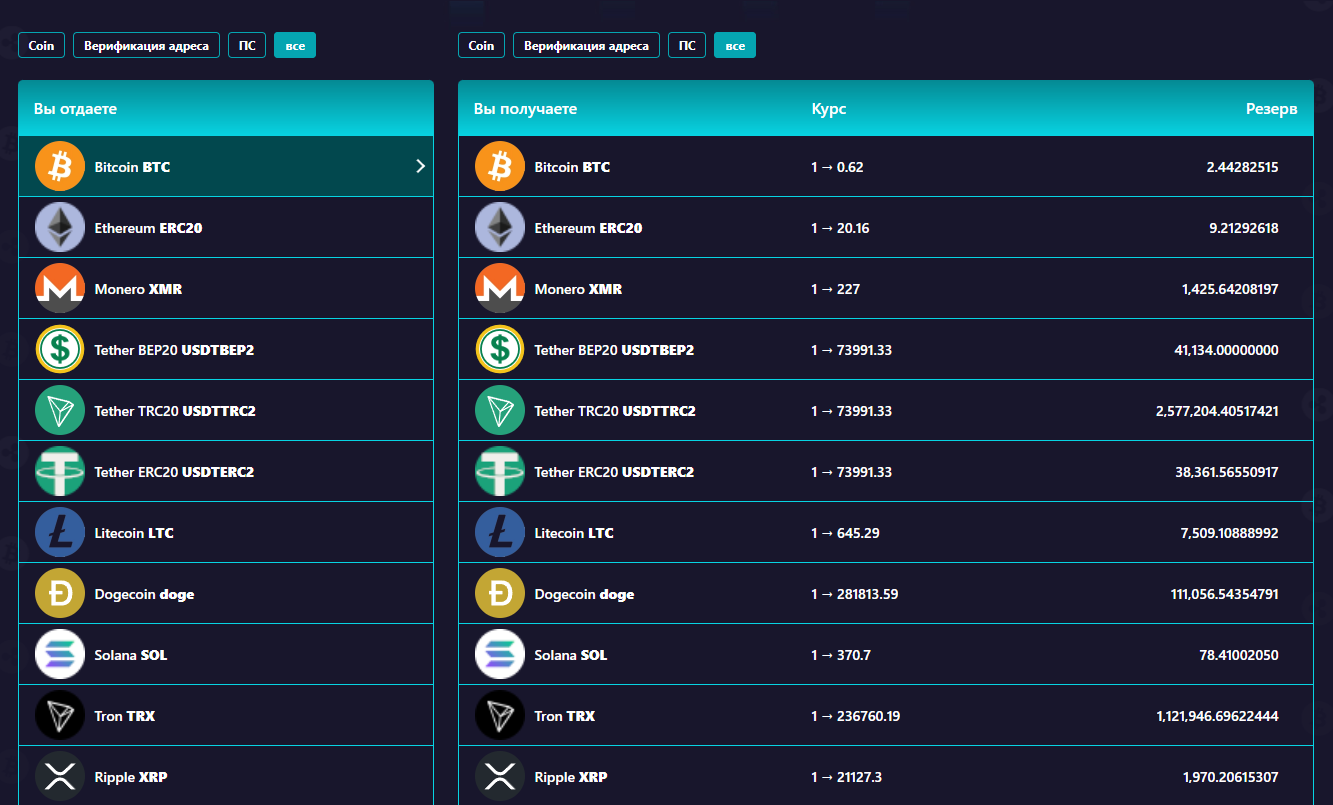Image resolution: width=1333 pixels, height=805 pixels.
Task: Click the Solana icon in receive list
Action: tap(499, 655)
